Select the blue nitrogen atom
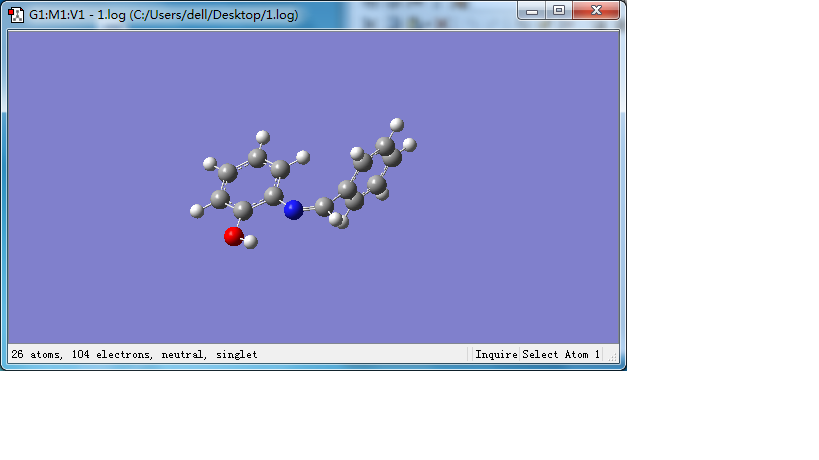 (293, 210)
